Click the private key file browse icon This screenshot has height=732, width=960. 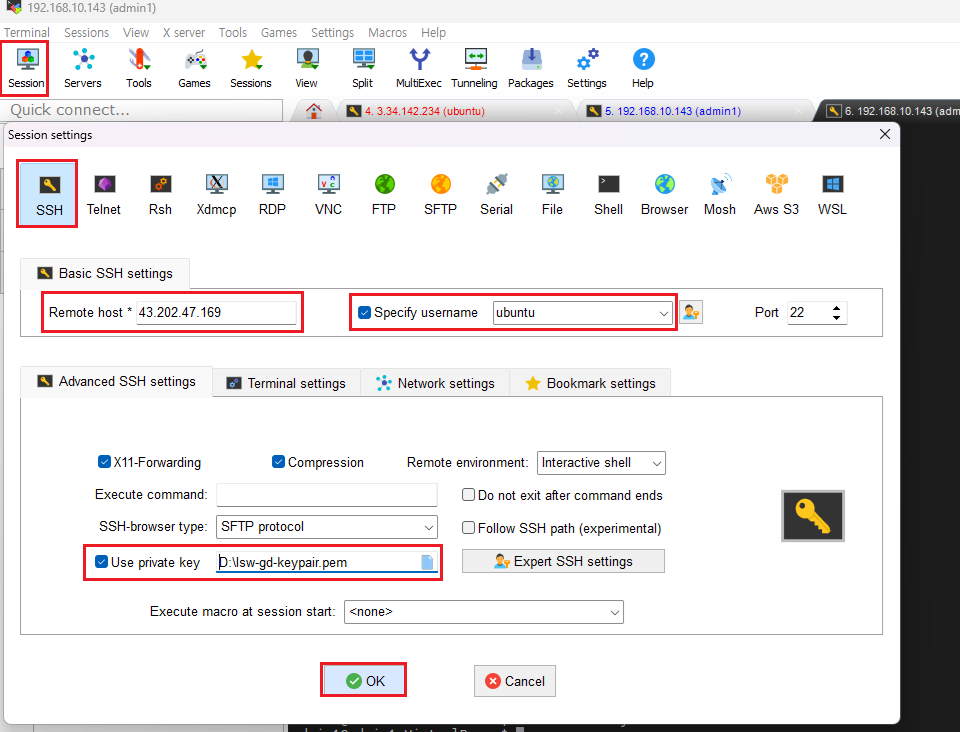pyautogui.click(x=427, y=562)
